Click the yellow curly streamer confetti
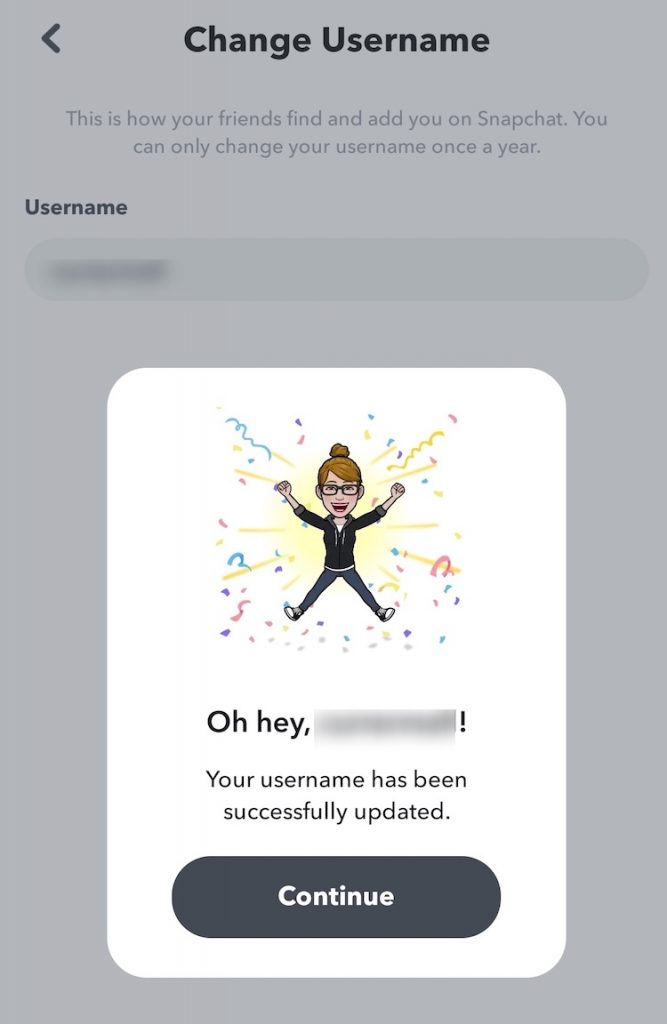 click(417, 449)
